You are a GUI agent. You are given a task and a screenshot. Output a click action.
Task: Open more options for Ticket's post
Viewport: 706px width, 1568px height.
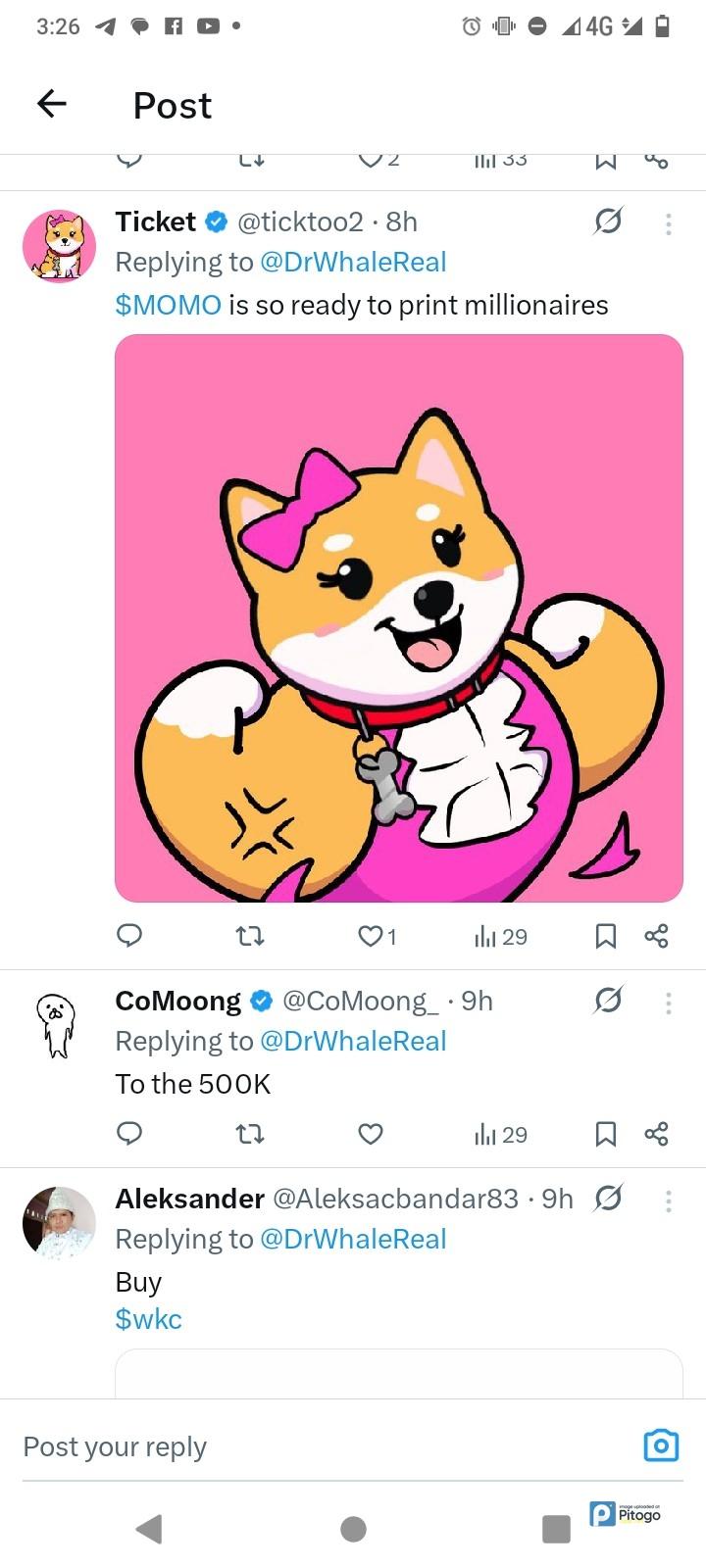coord(668,224)
